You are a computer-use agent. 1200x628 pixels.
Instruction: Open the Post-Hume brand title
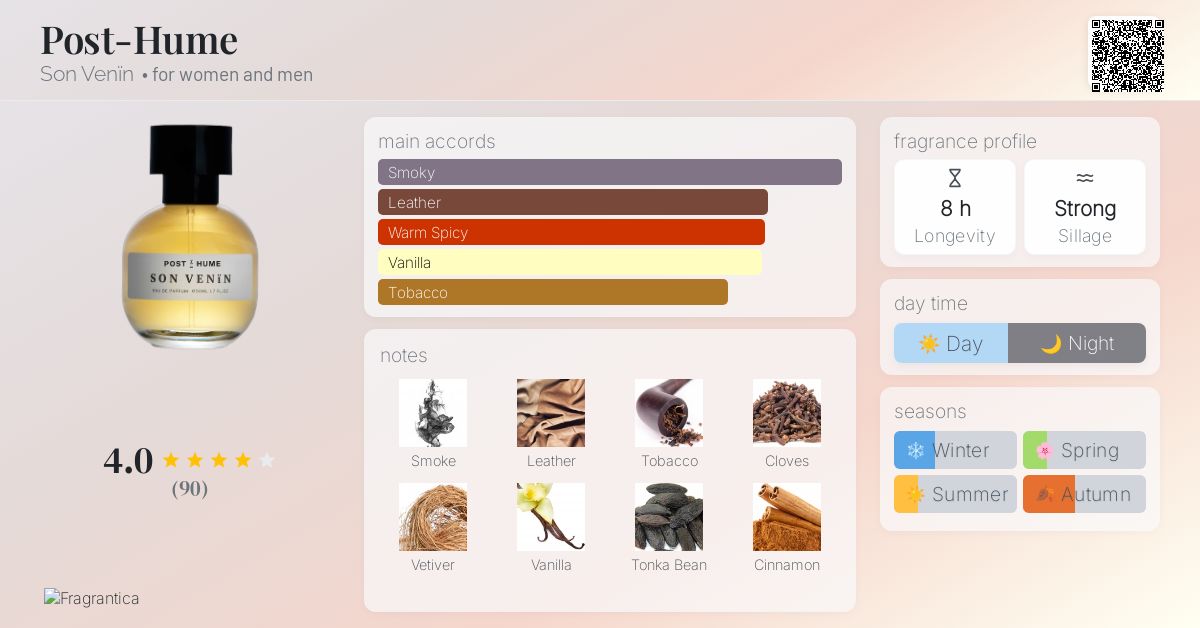[139, 40]
